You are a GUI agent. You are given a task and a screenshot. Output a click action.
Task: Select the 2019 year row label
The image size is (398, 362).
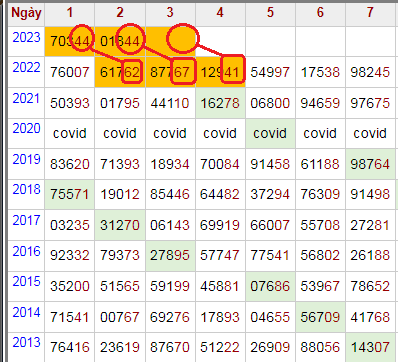click(26, 159)
